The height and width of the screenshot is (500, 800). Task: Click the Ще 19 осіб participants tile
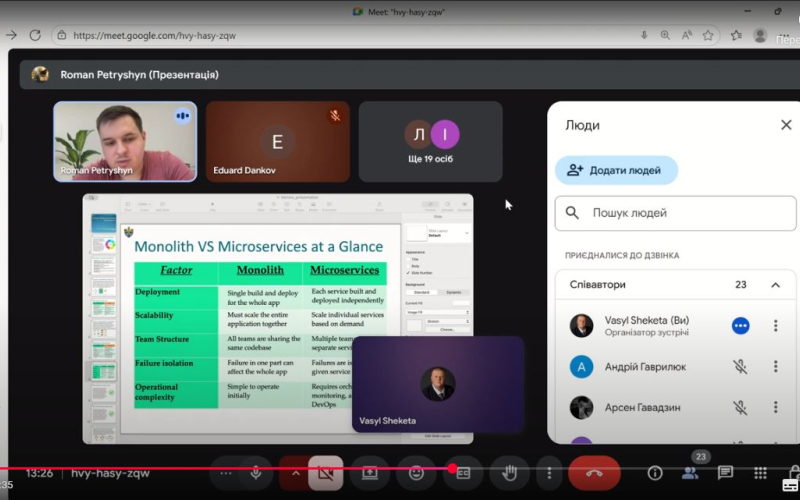[431, 141]
